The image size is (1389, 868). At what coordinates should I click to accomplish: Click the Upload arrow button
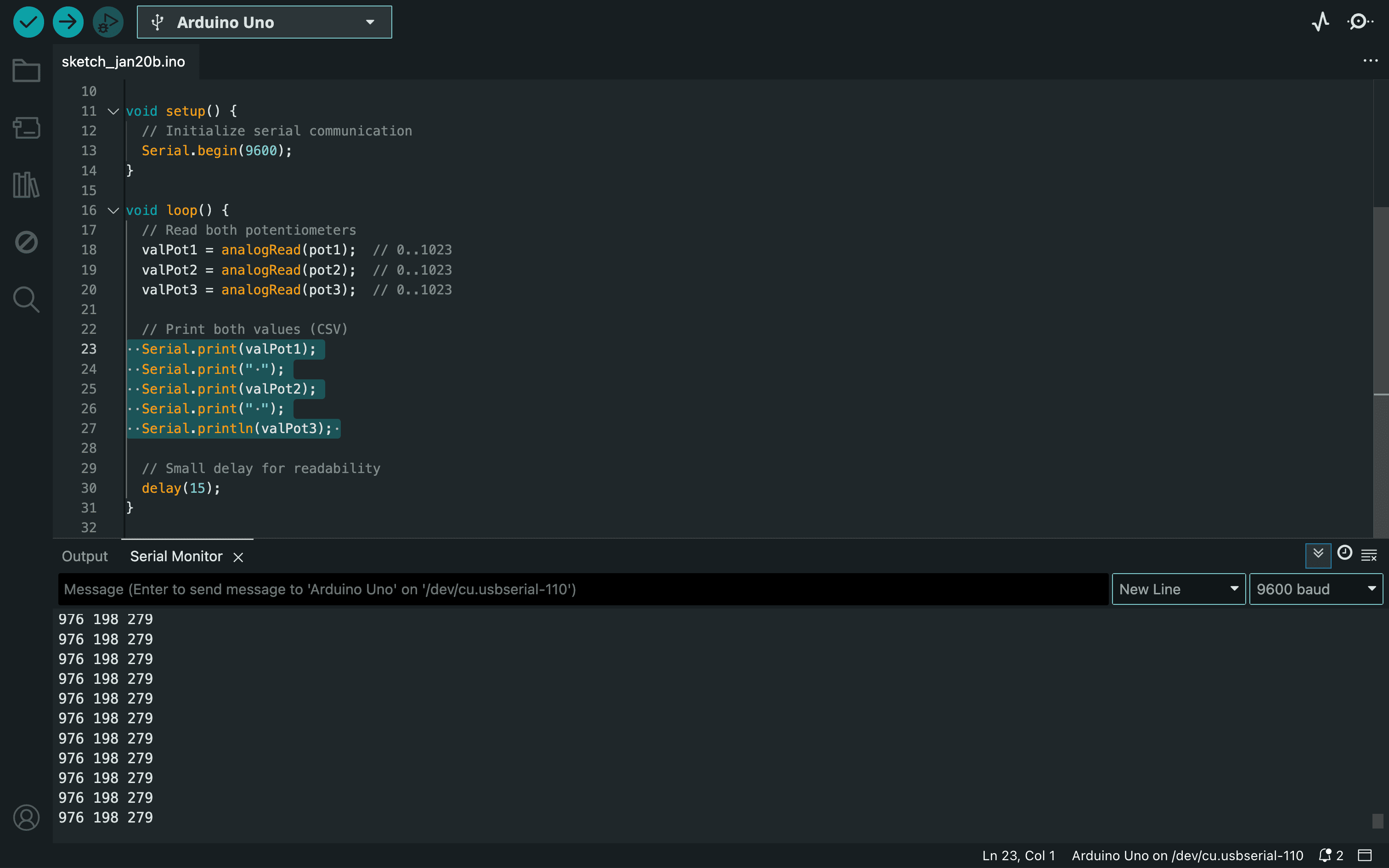pyautogui.click(x=68, y=23)
